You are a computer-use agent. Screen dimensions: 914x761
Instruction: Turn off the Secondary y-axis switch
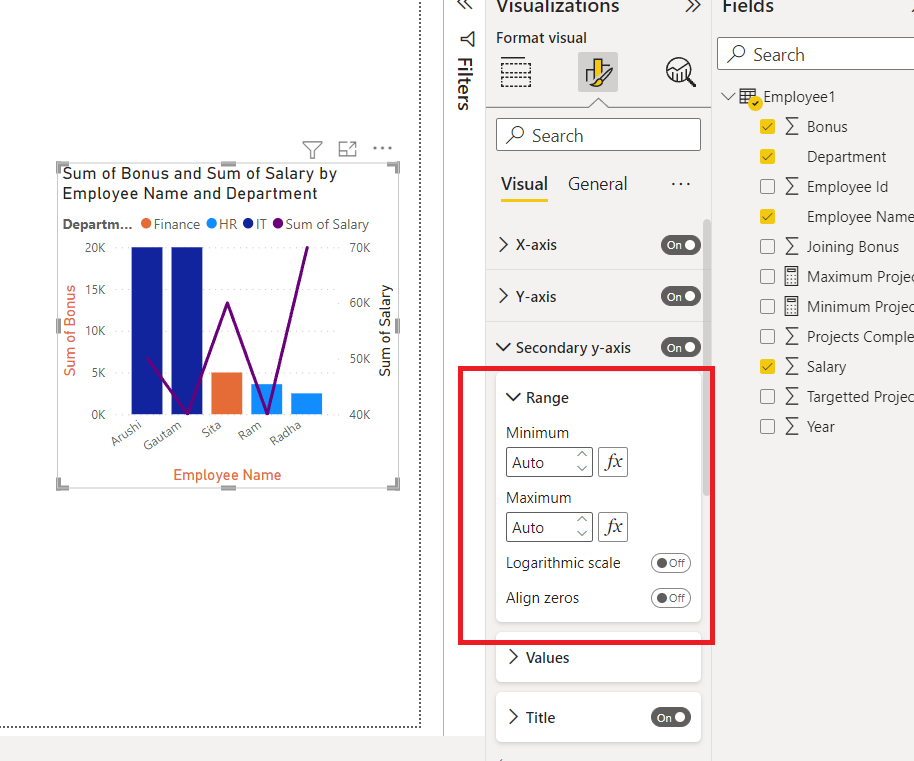[680, 348]
